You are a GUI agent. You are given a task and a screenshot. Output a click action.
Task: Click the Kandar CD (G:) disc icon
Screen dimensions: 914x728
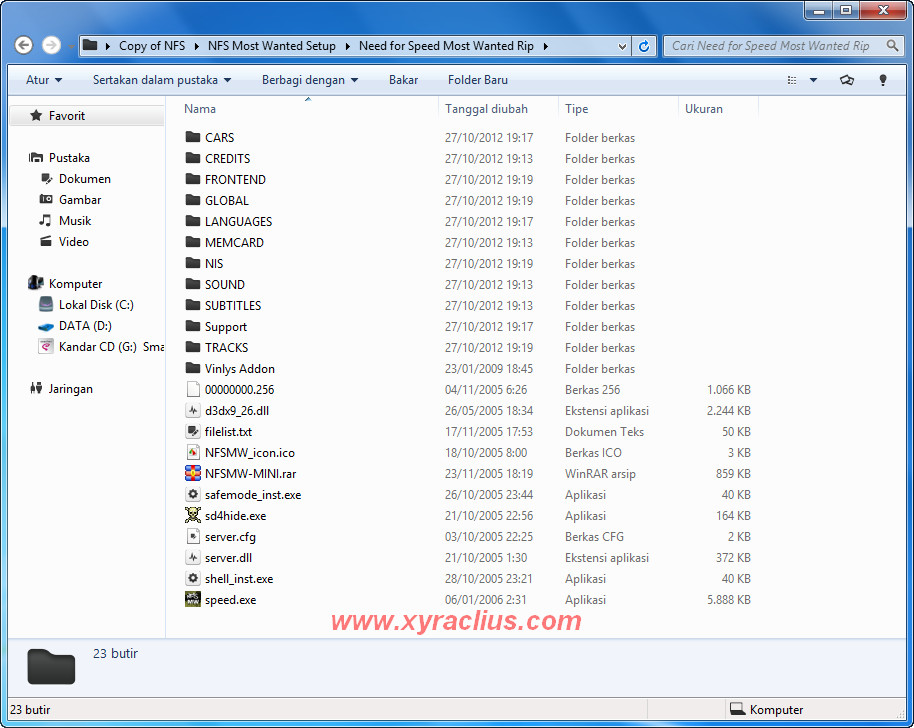45,346
